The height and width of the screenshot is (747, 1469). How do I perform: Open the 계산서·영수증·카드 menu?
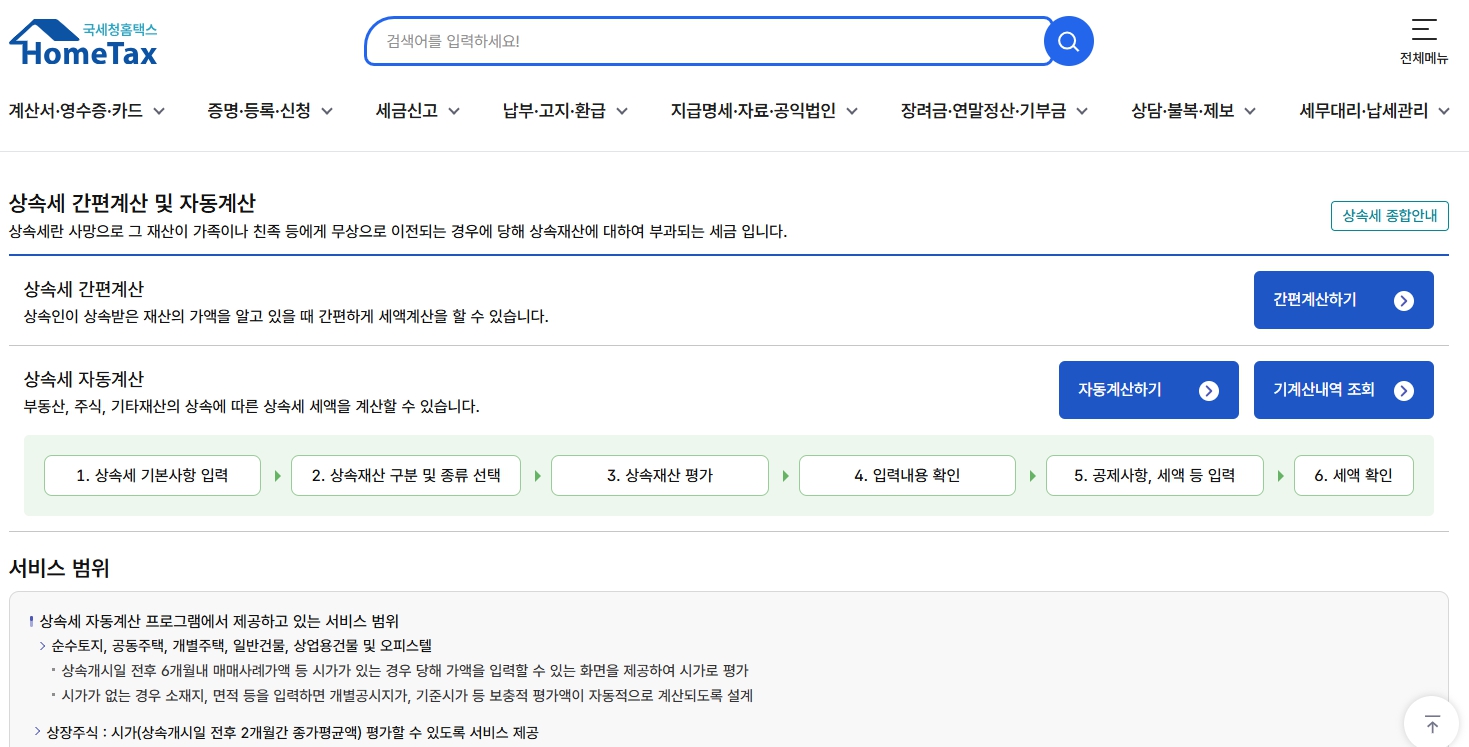pos(76,111)
